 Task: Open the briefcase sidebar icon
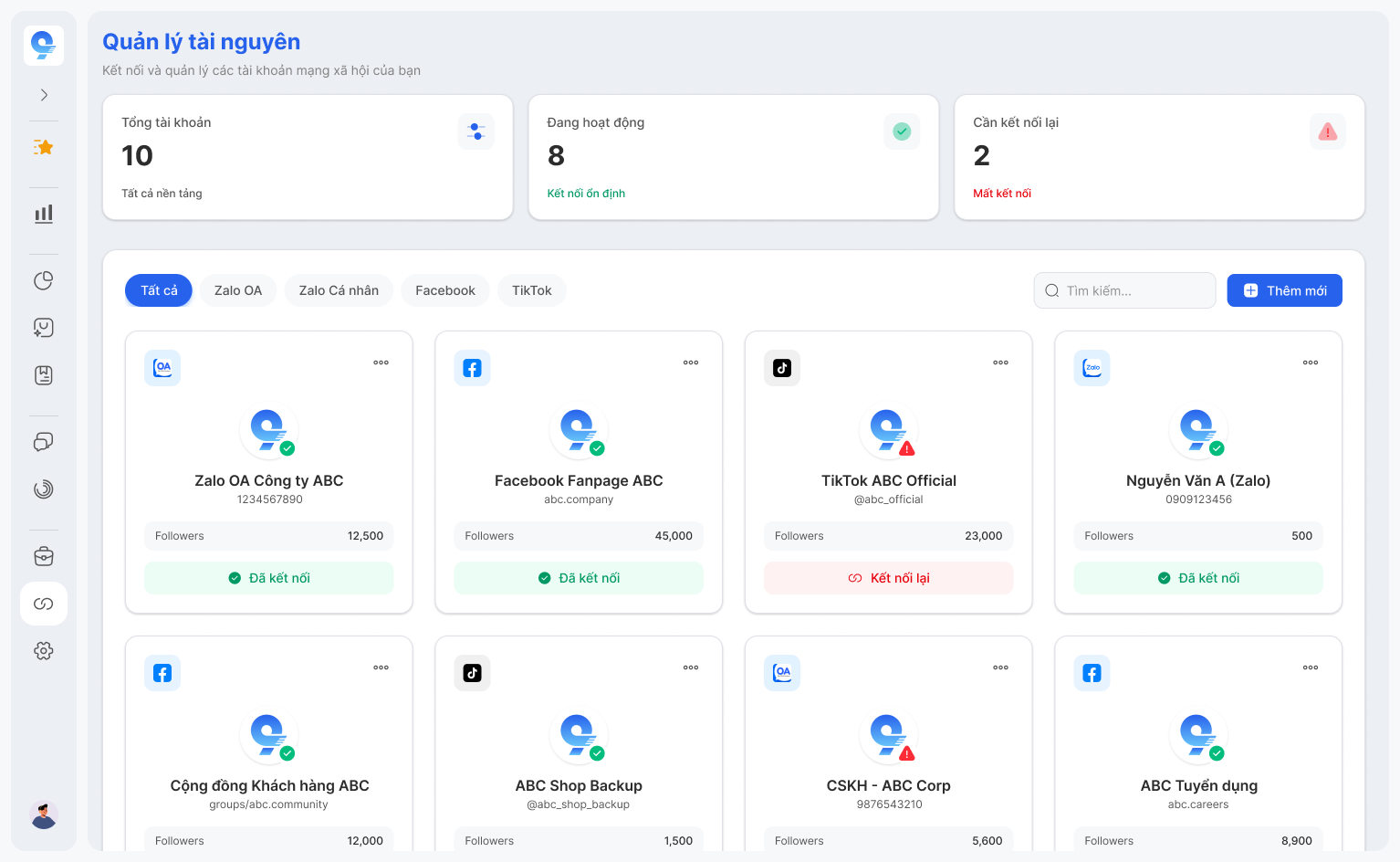(x=44, y=556)
